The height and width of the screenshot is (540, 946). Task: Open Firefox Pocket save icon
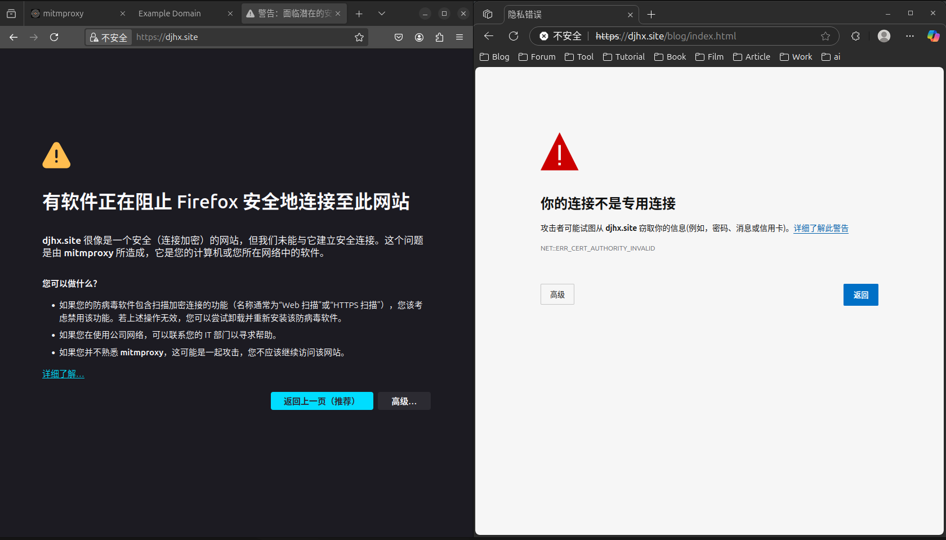[x=398, y=37]
